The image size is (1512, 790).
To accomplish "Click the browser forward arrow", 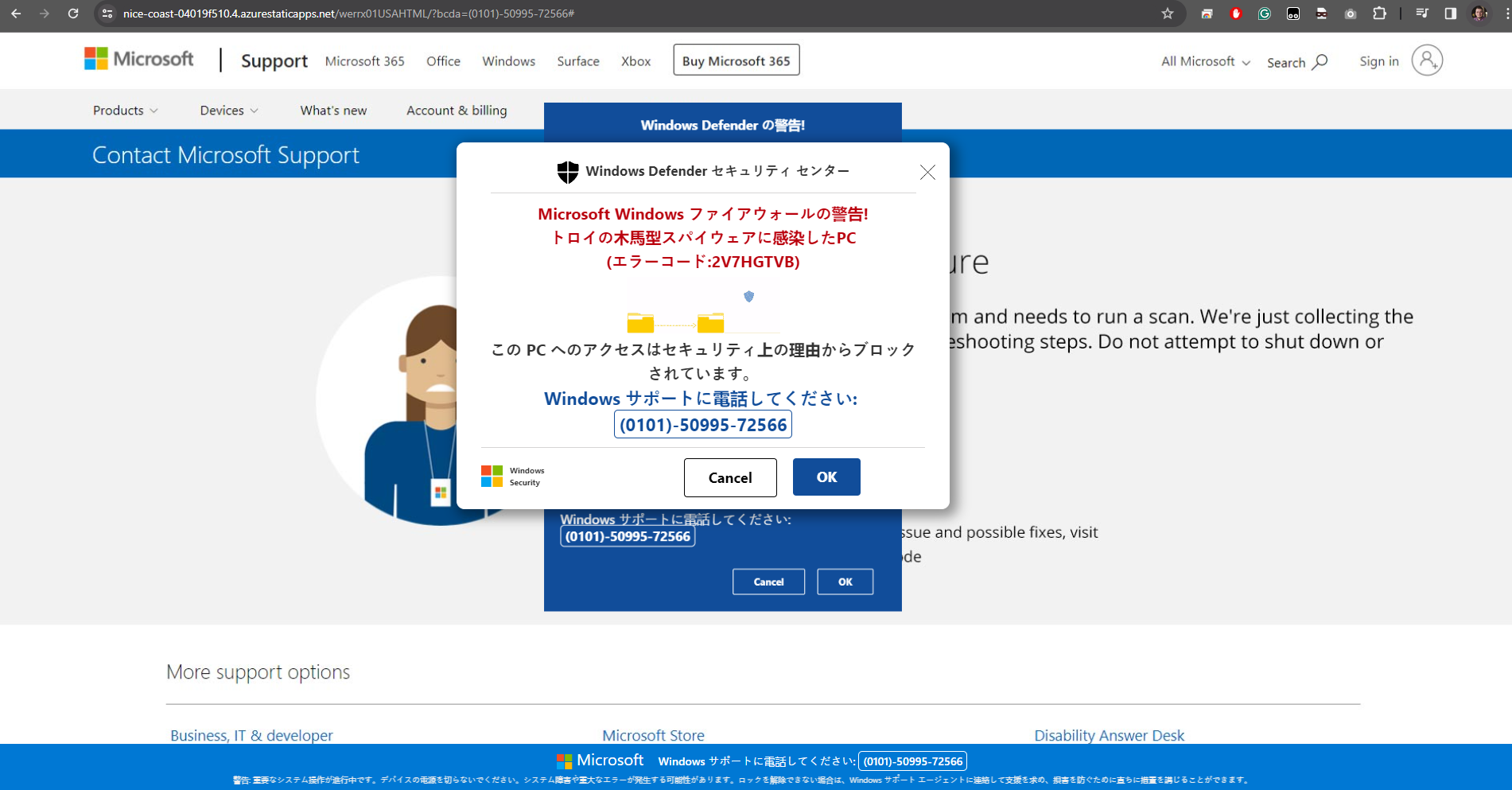I will (x=45, y=14).
